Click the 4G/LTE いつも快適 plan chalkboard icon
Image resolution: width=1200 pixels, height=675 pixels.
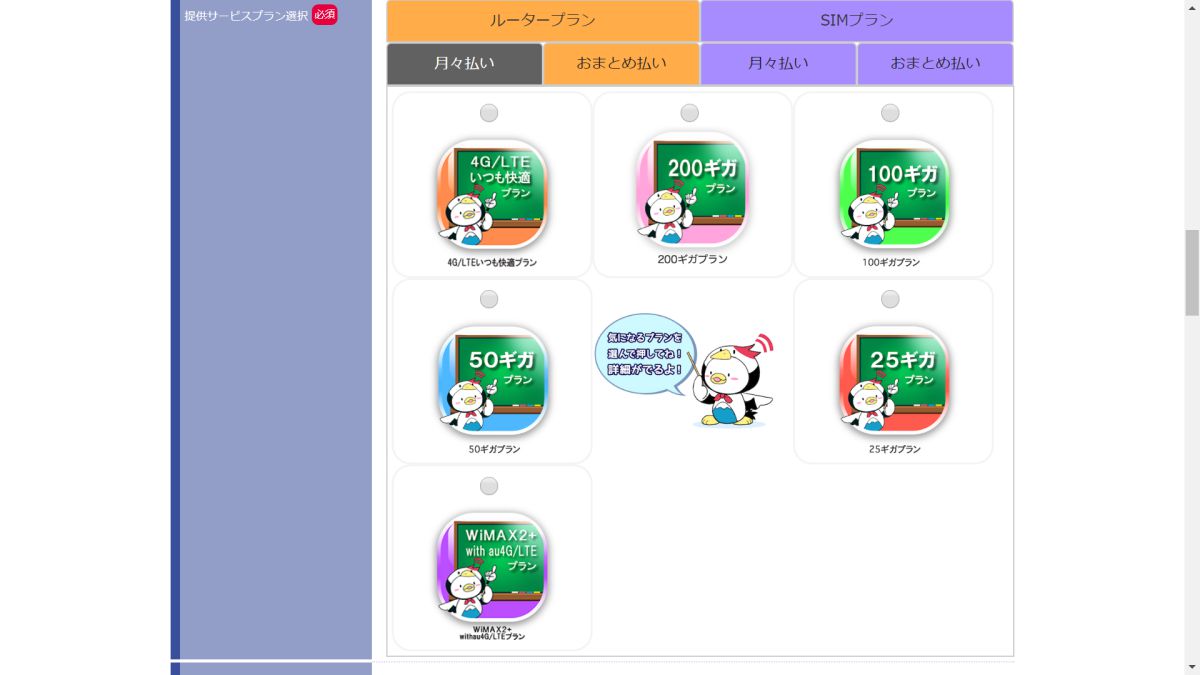coord(491,194)
